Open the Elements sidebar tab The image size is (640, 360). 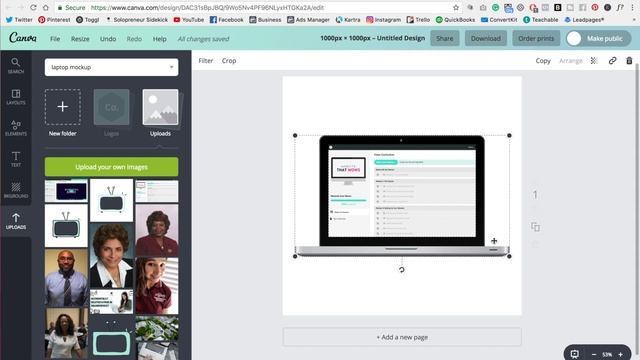pos(16,128)
